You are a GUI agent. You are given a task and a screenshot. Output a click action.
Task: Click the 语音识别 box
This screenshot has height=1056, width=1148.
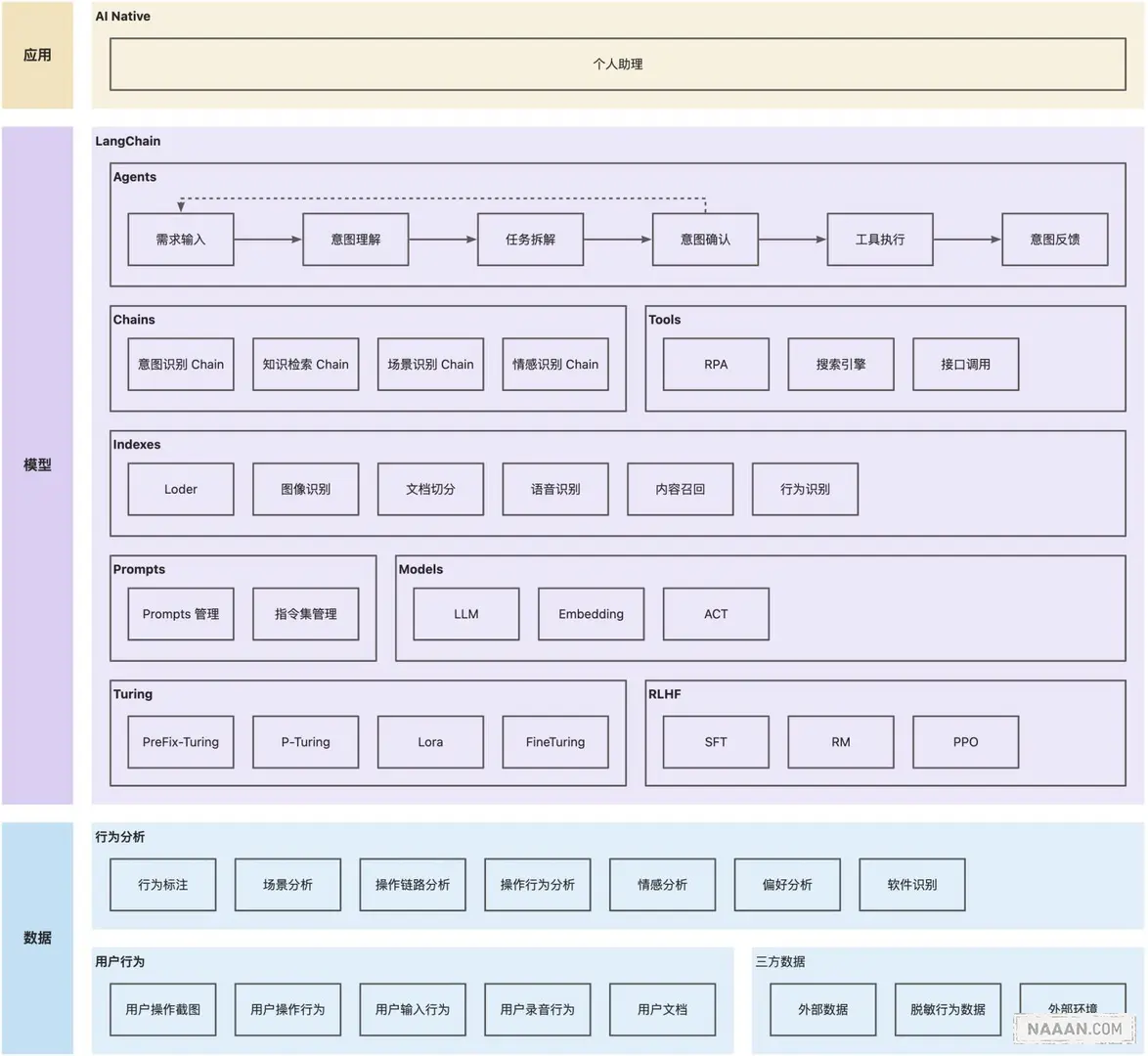tap(554, 489)
